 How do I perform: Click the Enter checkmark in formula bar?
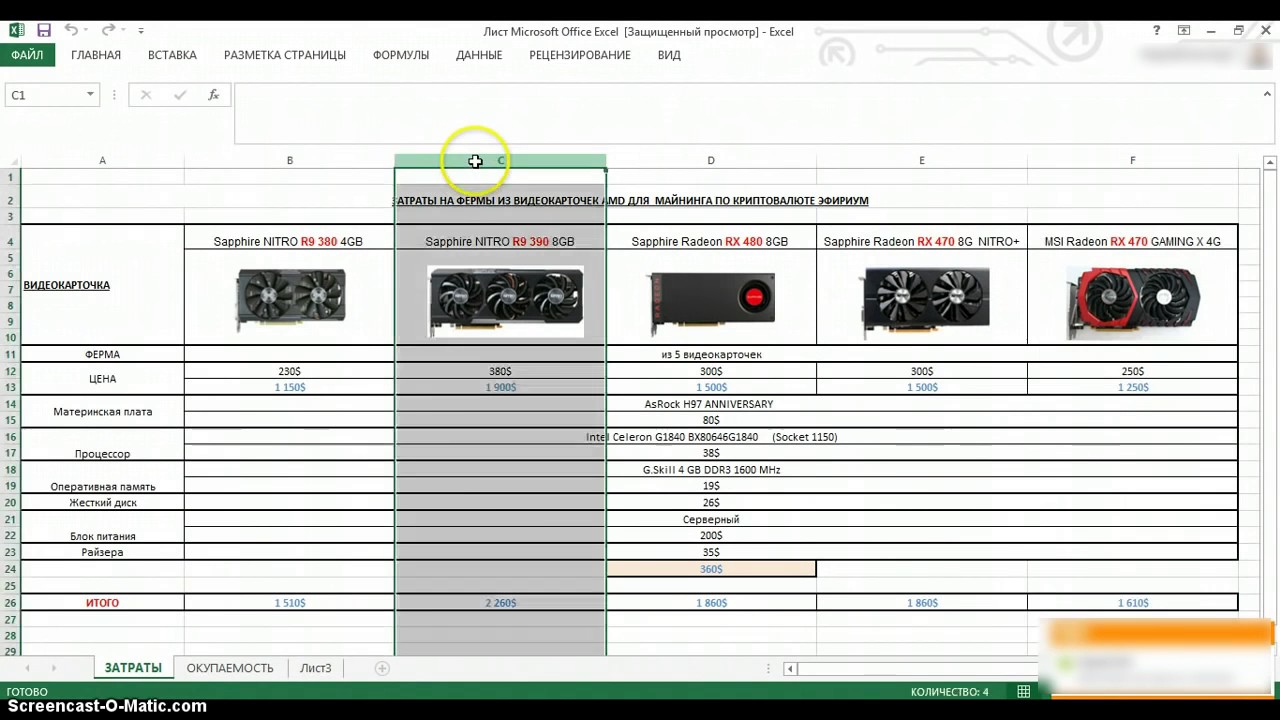180,95
